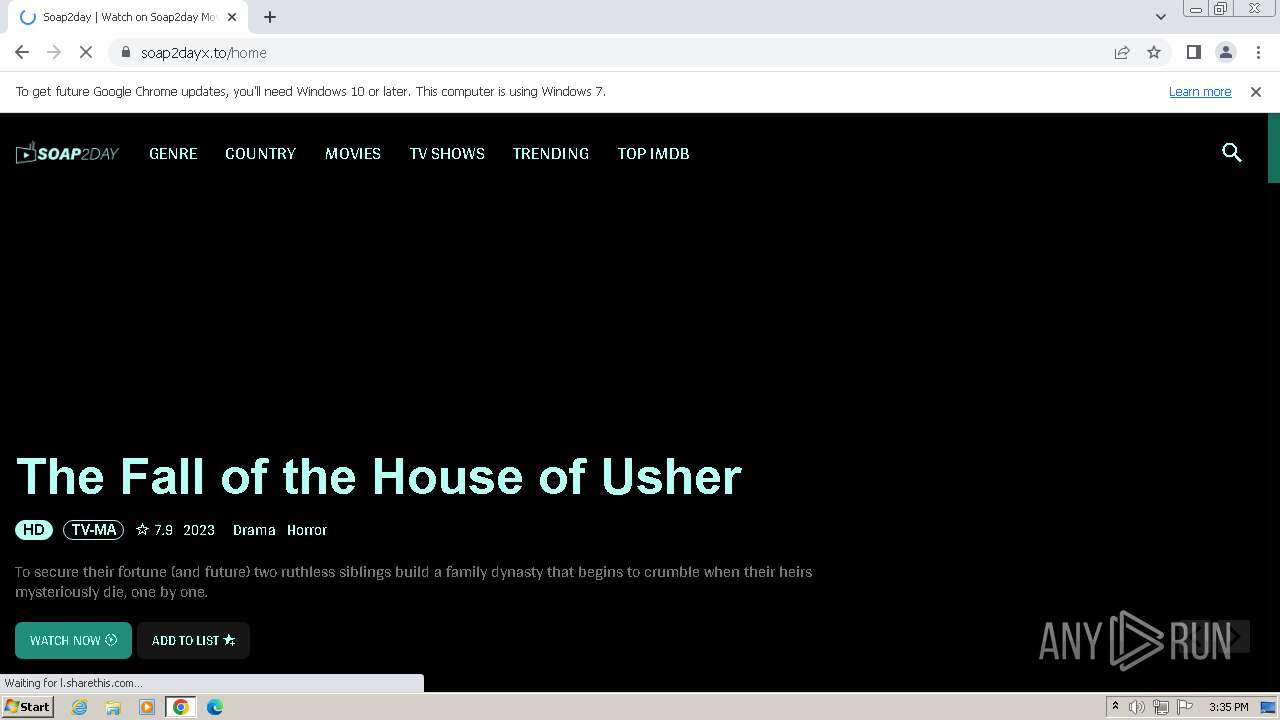Click the taskbar clock 3:35 PM
The height and width of the screenshot is (720, 1280).
(1229, 707)
